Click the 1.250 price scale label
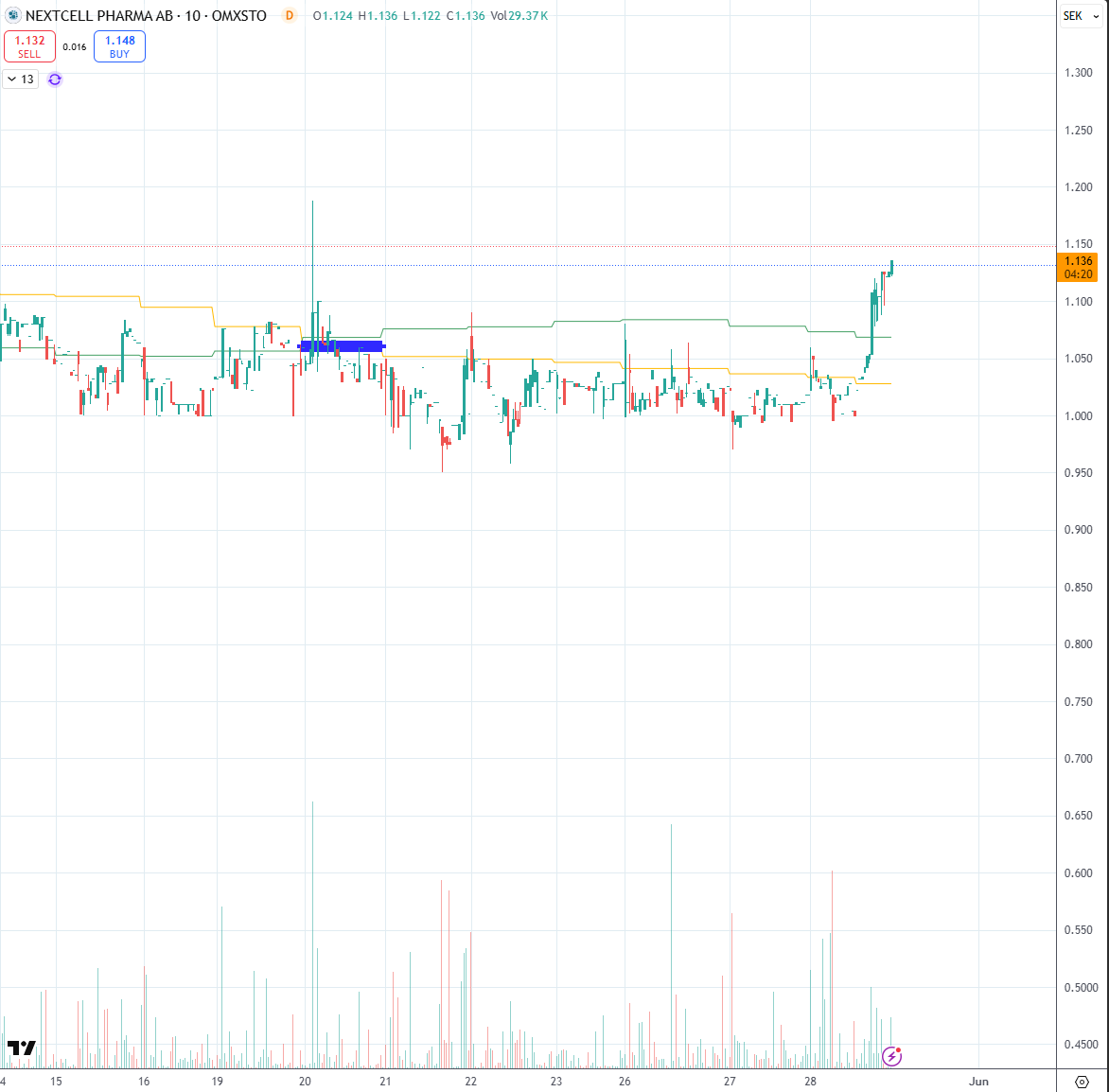1109x1092 pixels. (x=1078, y=131)
